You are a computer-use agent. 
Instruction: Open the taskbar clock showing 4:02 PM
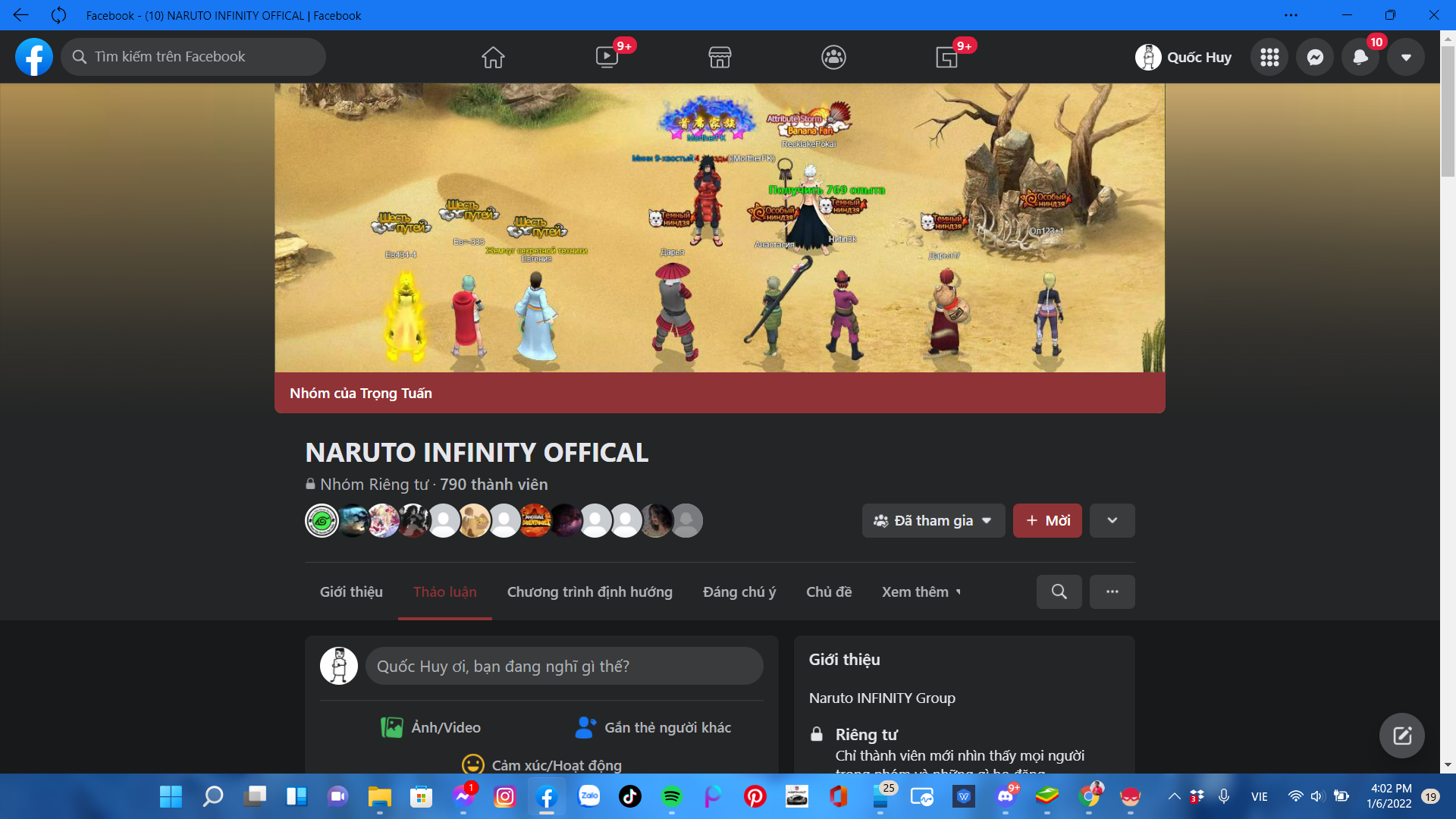tap(1389, 796)
